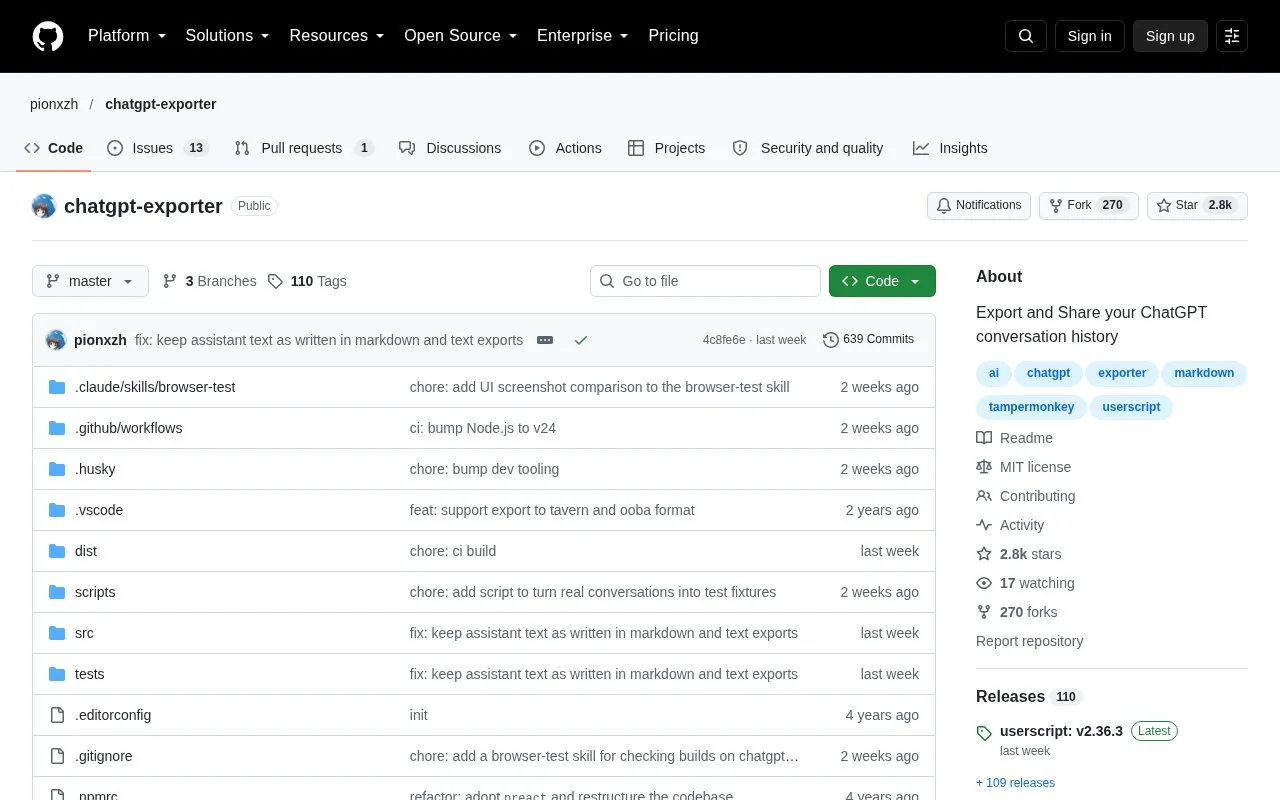Open the dist folder icon
This screenshot has width=1280, height=800.
[57, 551]
